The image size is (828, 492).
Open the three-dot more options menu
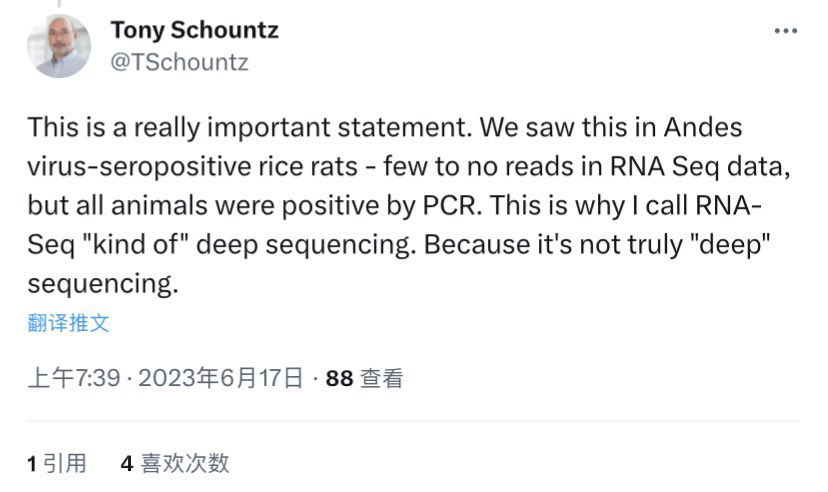tap(786, 32)
